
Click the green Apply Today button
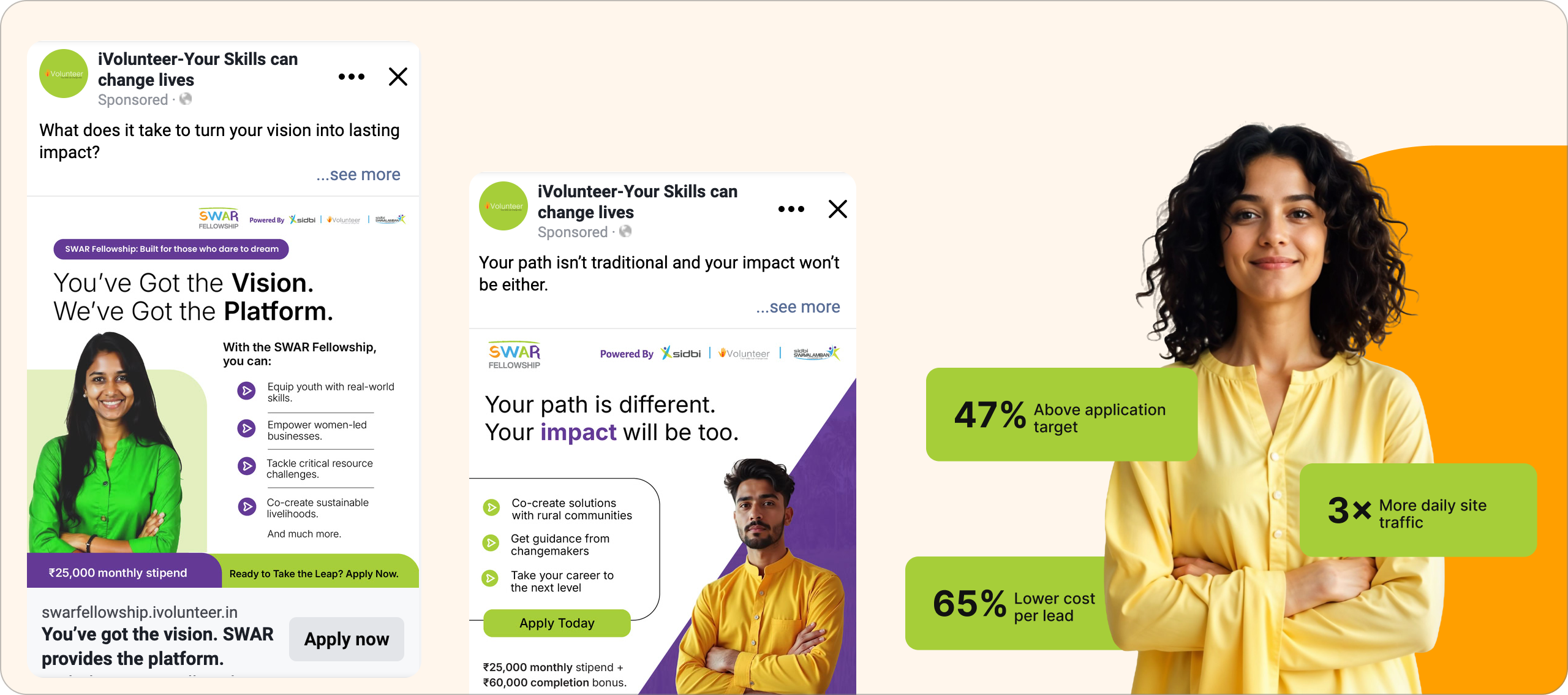pos(557,623)
